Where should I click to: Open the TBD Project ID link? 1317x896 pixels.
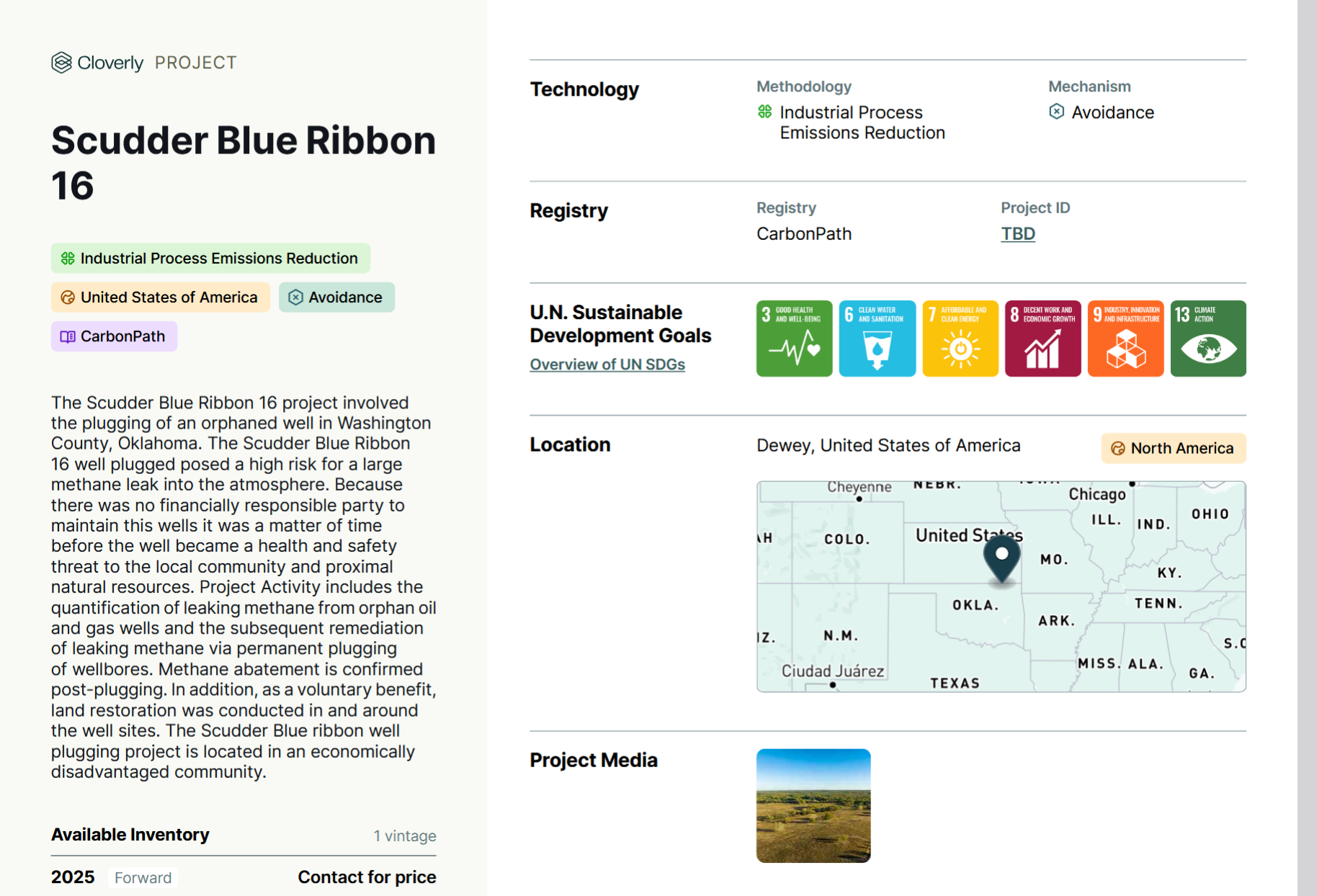[x=1018, y=234]
